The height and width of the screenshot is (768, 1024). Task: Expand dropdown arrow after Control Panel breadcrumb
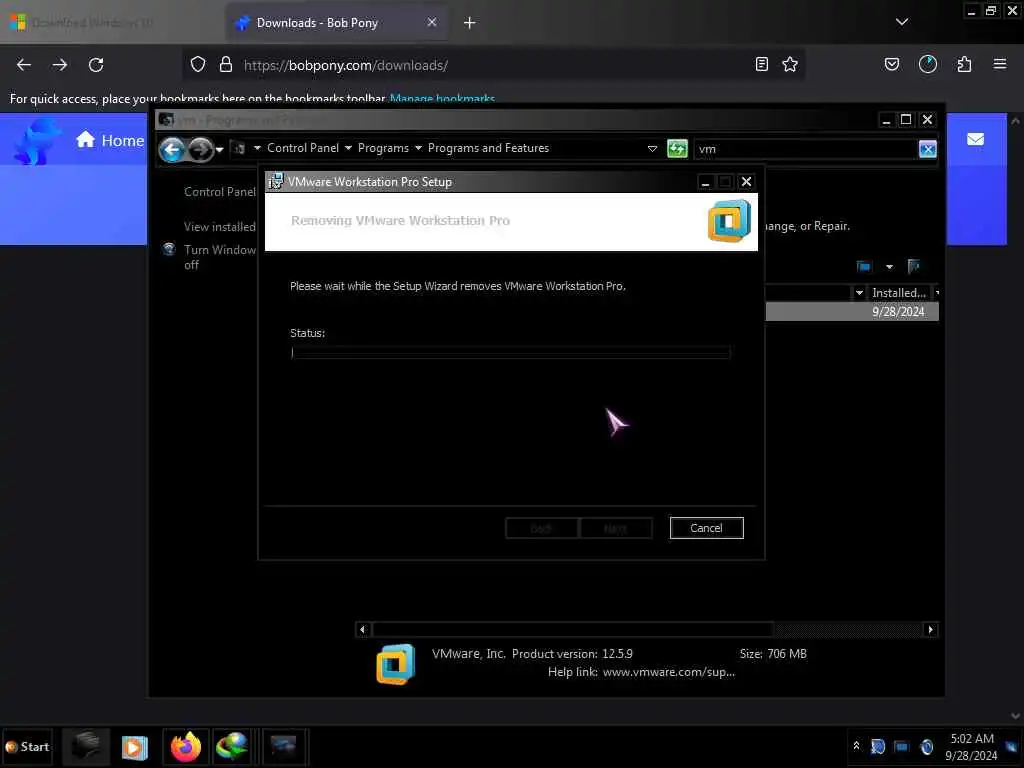(x=348, y=148)
